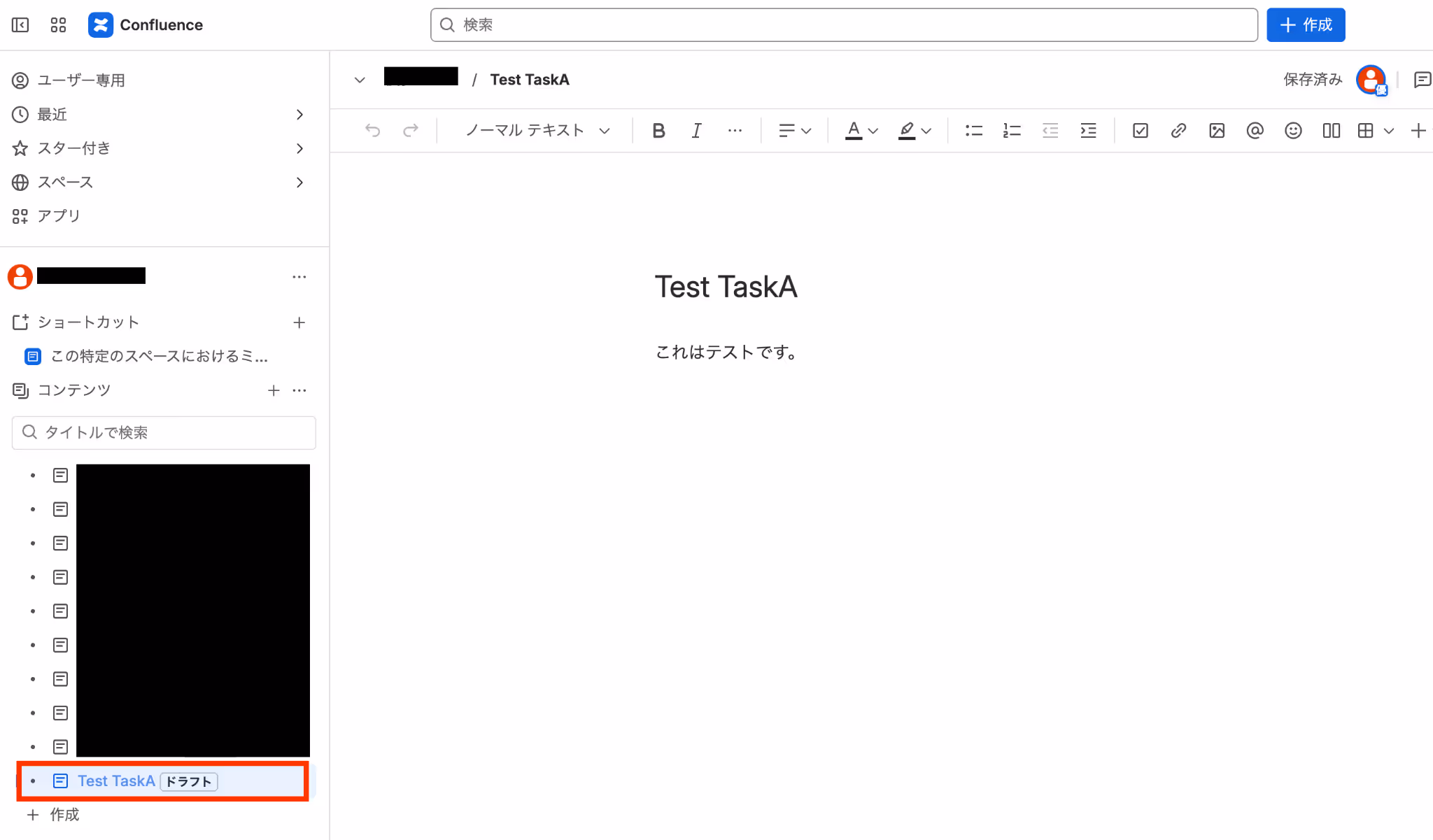Image resolution: width=1433 pixels, height=840 pixels.
Task: Click the blue 作成 button
Action: tap(1305, 25)
